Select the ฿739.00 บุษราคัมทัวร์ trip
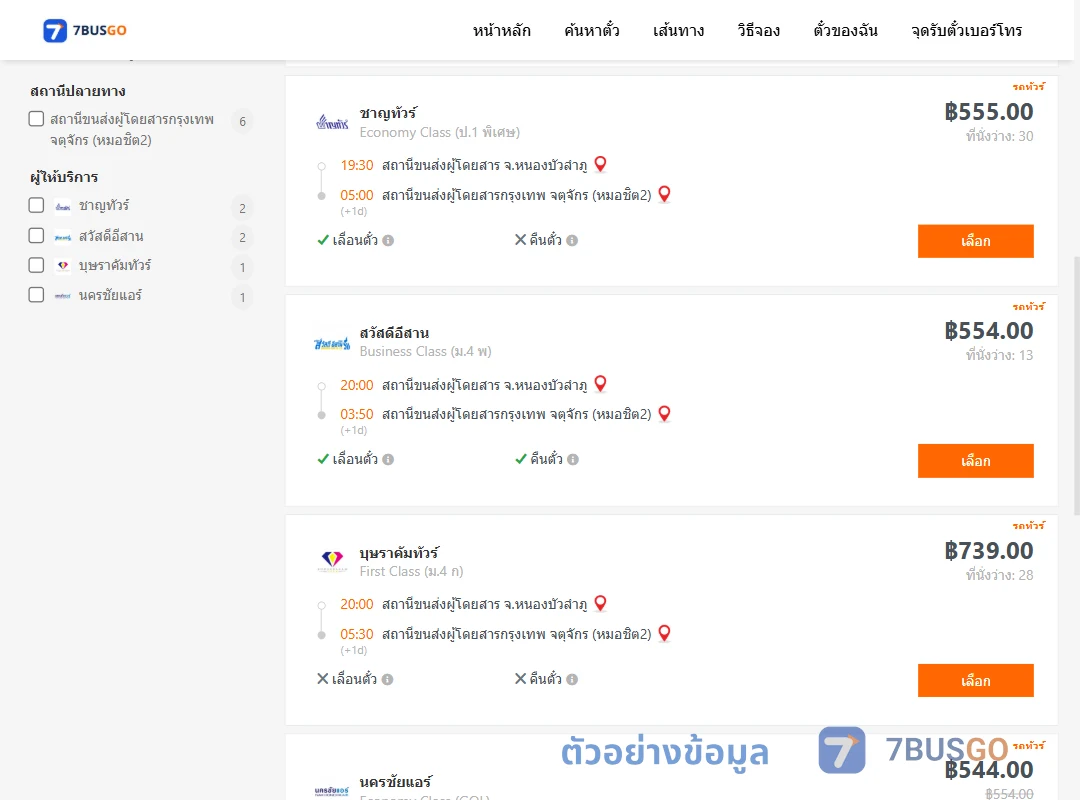 975,681
